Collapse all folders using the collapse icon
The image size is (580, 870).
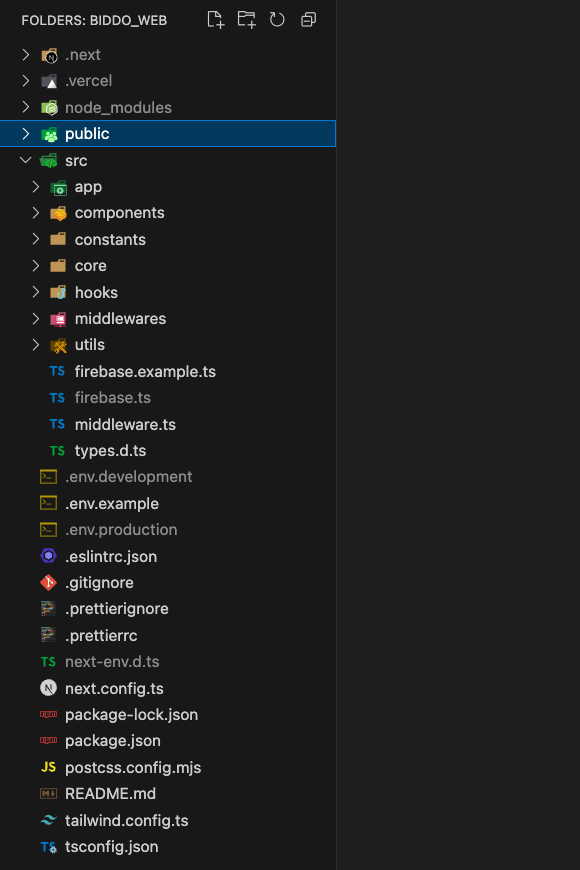[308, 20]
